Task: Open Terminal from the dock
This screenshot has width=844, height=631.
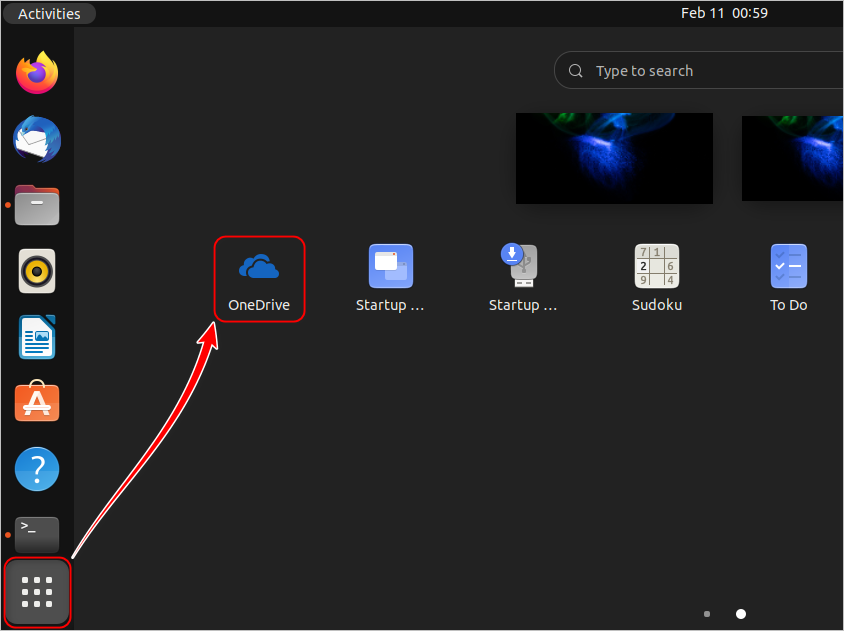Action: pyautogui.click(x=37, y=535)
